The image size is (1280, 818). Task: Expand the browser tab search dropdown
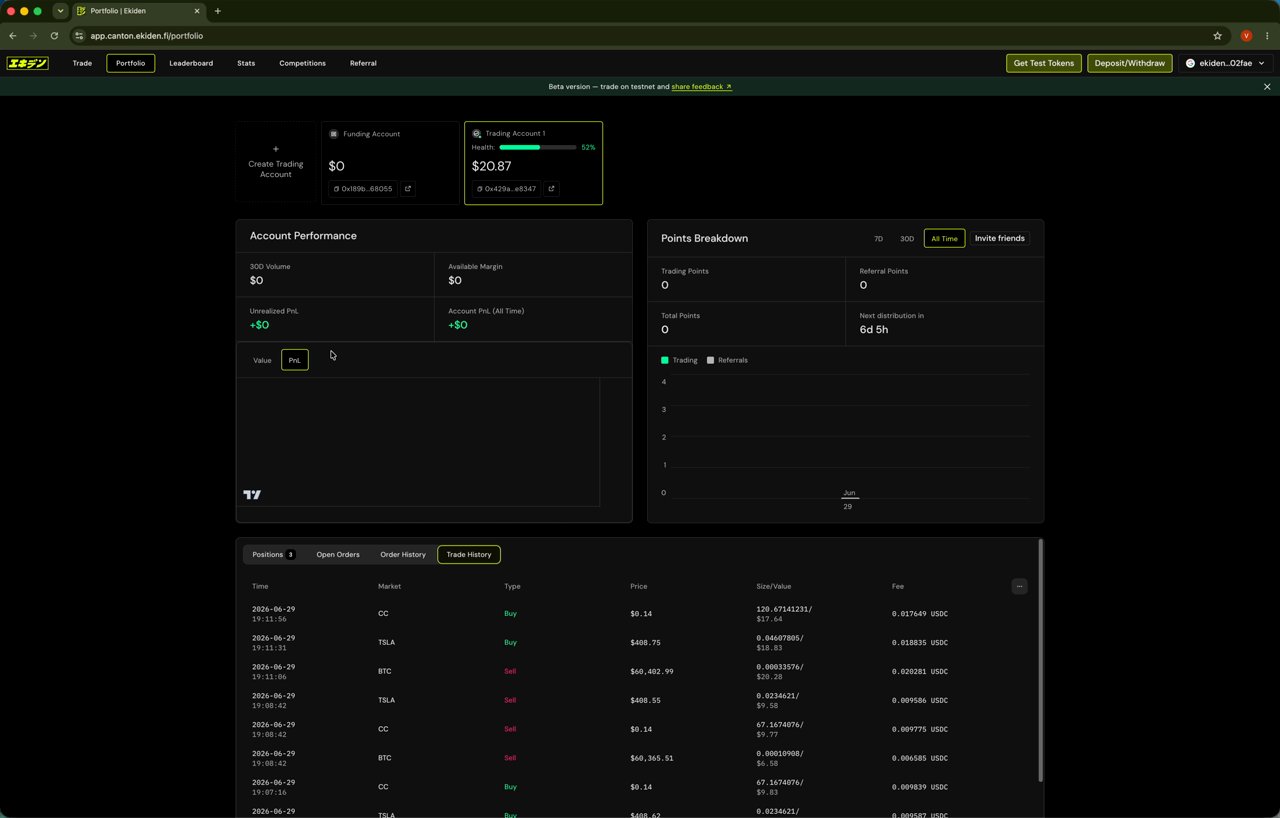[60, 11]
